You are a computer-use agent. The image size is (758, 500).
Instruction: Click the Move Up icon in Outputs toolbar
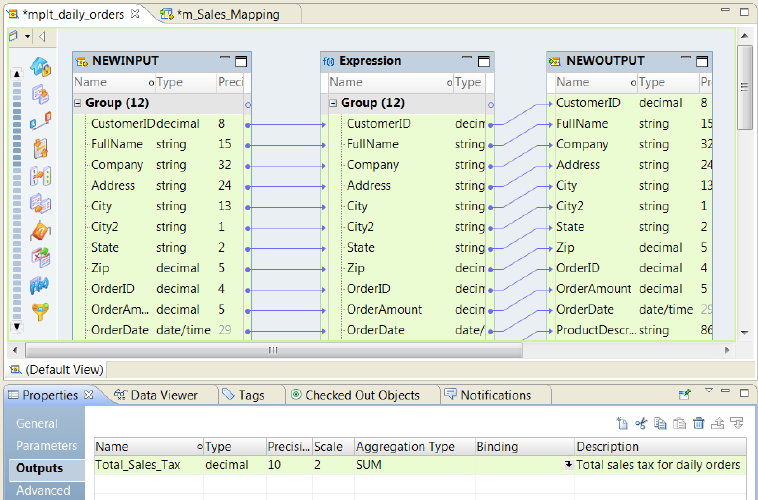[718, 424]
